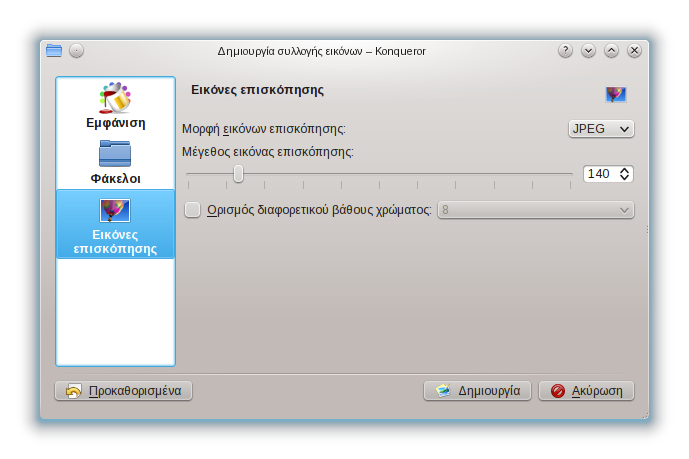Open the color depth dropdown showing 8
The image size is (689, 459).
click(536, 210)
